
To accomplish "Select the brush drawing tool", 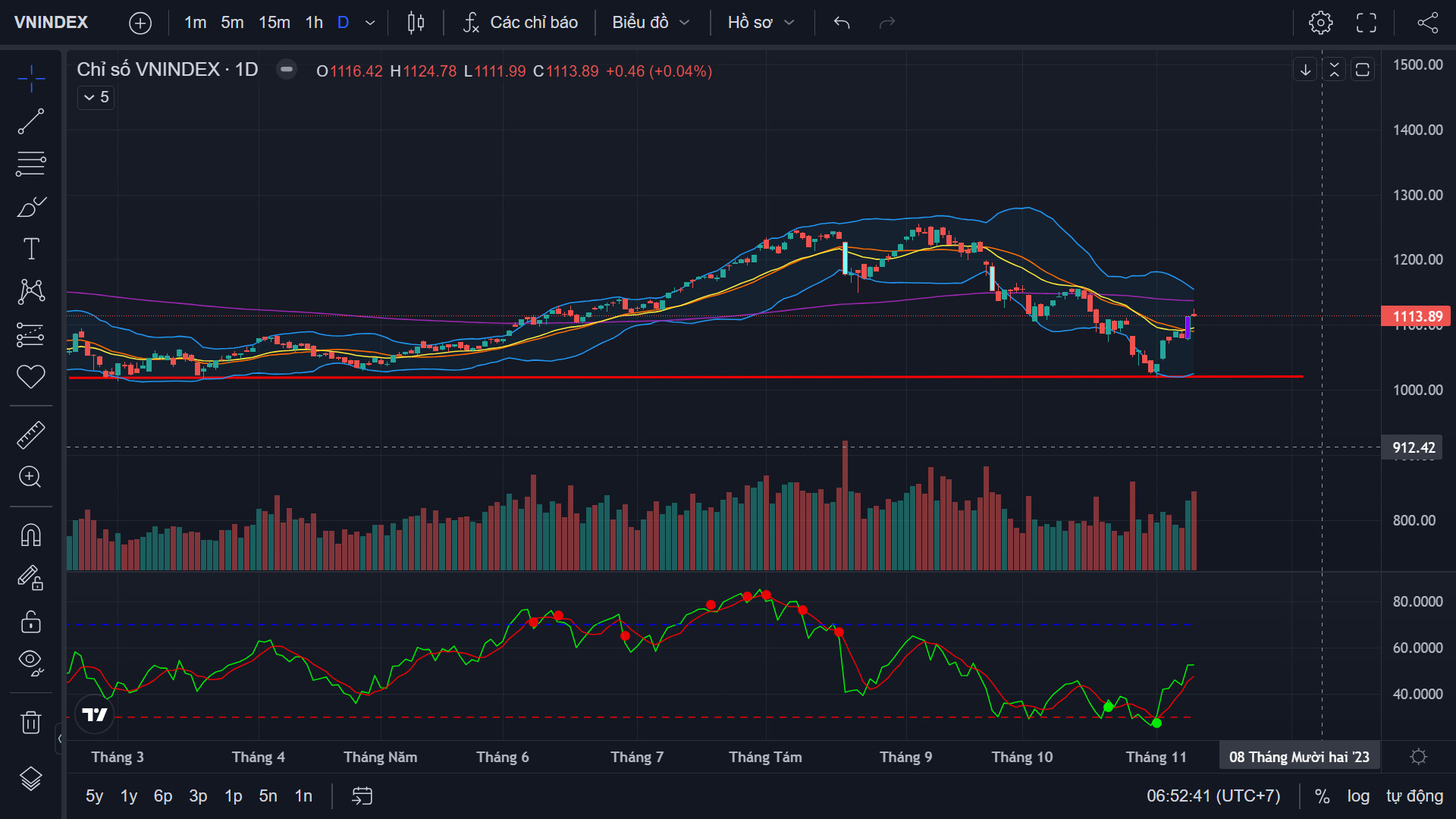I will pos(30,206).
